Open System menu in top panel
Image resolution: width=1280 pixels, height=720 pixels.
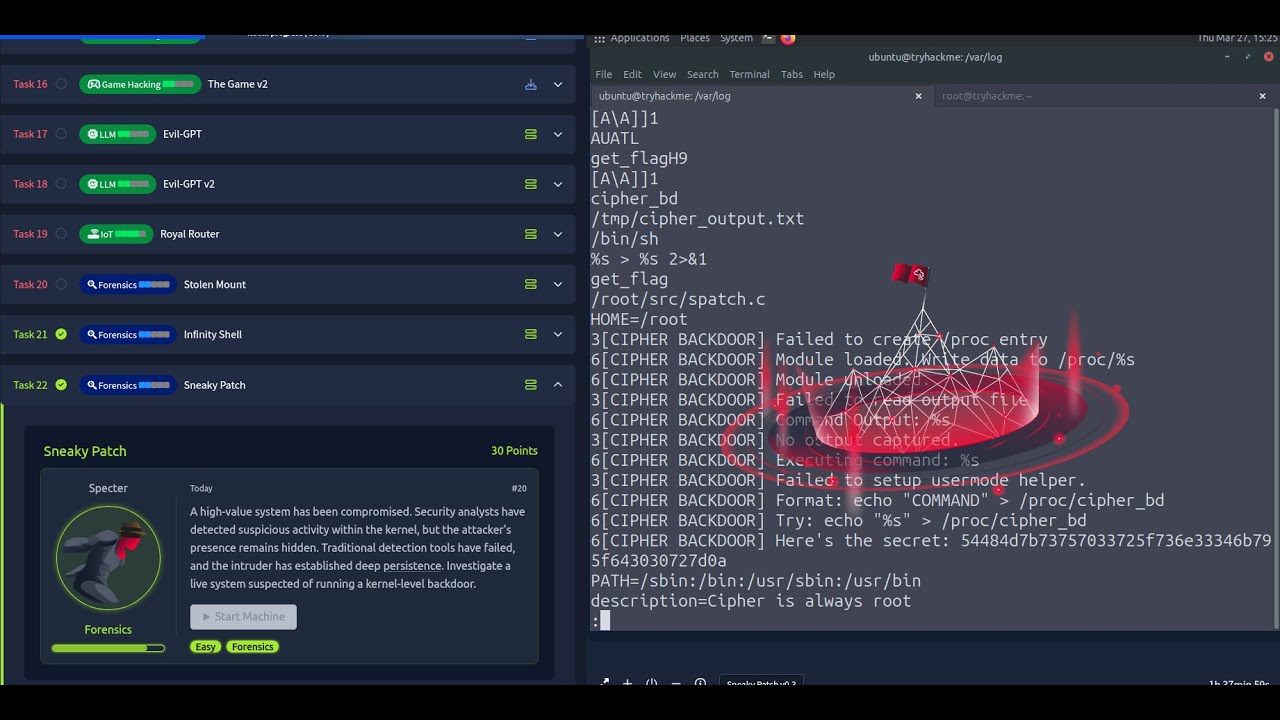tap(737, 38)
